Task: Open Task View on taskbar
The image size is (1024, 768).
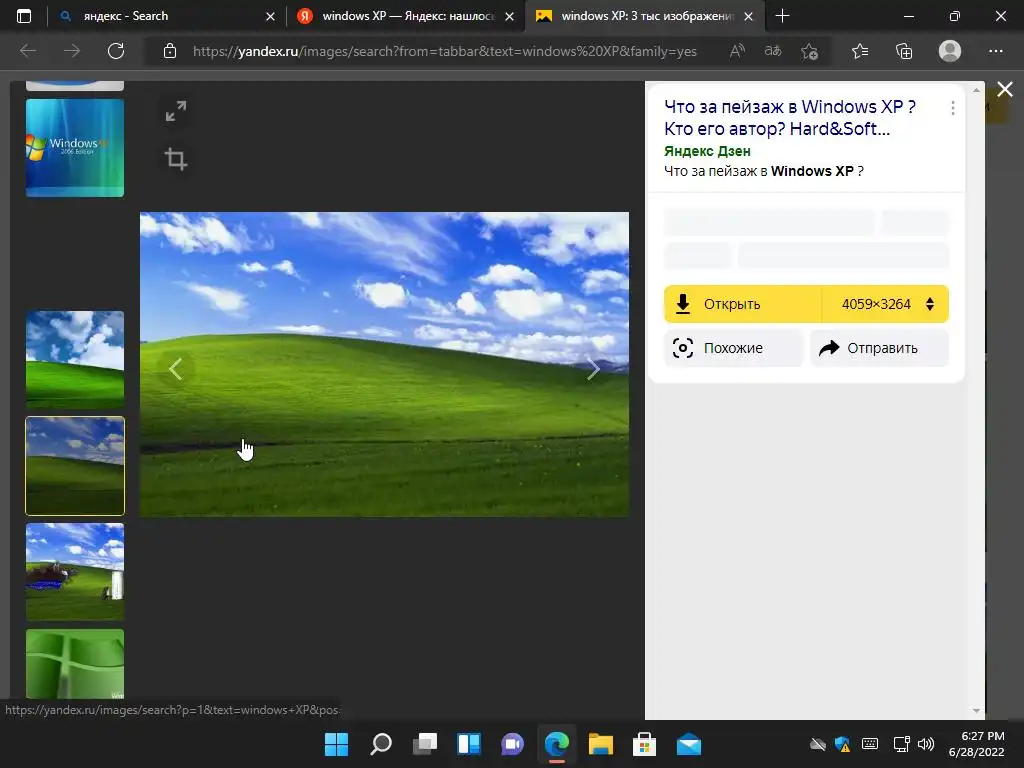Action: (425, 744)
